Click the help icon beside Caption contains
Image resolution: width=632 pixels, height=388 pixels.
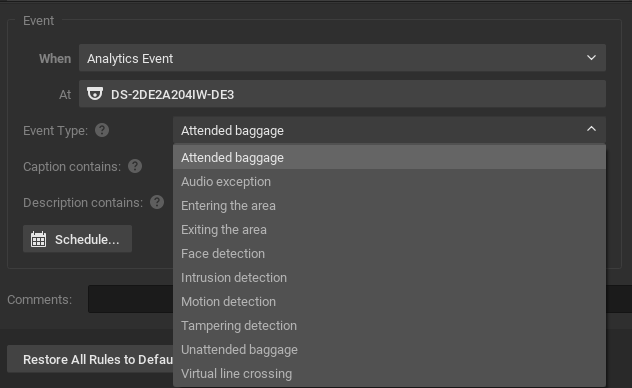point(135,166)
